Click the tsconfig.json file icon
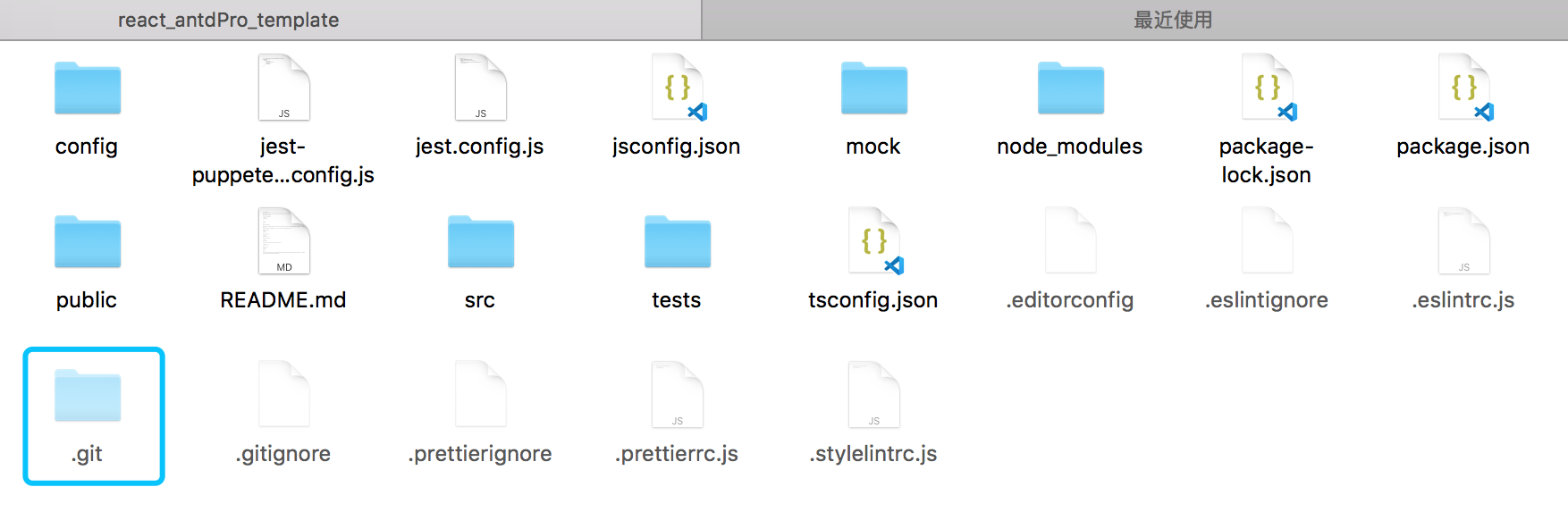 coord(875,241)
